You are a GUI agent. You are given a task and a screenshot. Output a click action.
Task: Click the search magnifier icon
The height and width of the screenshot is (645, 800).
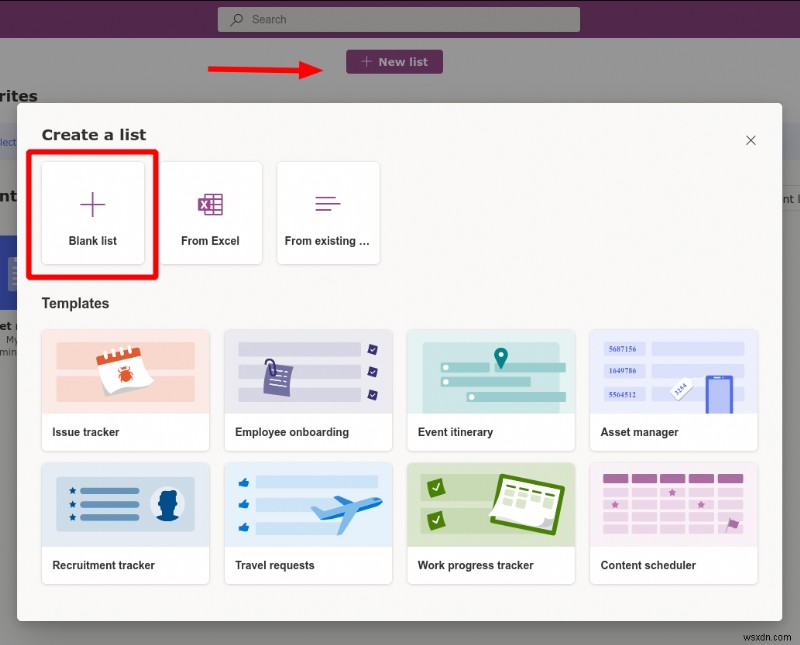coord(234,19)
